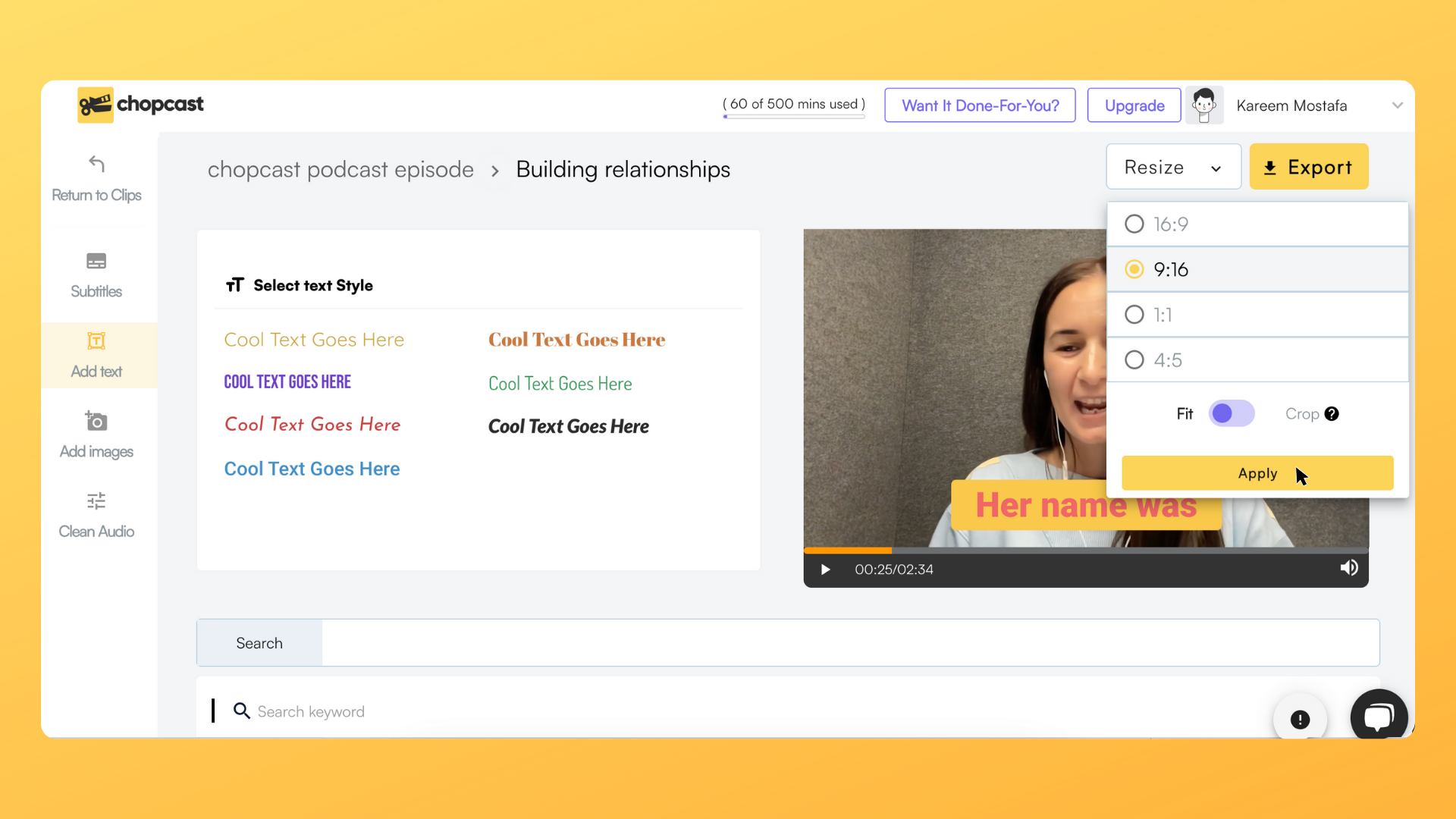The height and width of the screenshot is (819, 1456).
Task: Click Return to Clips icon
Action: (x=96, y=163)
